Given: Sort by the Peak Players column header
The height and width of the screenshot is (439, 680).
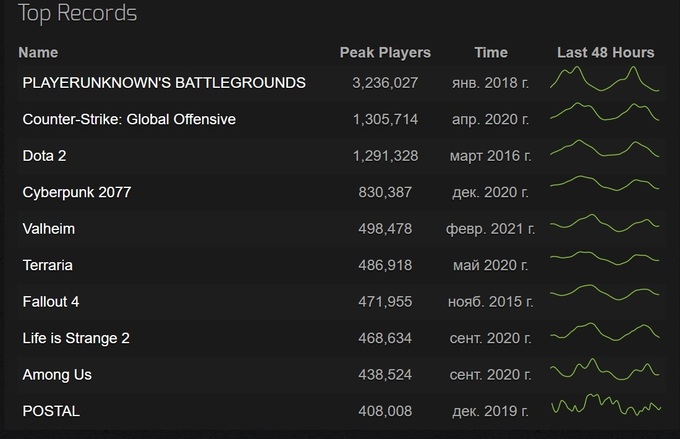Looking at the screenshot, I should (x=385, y=52).
